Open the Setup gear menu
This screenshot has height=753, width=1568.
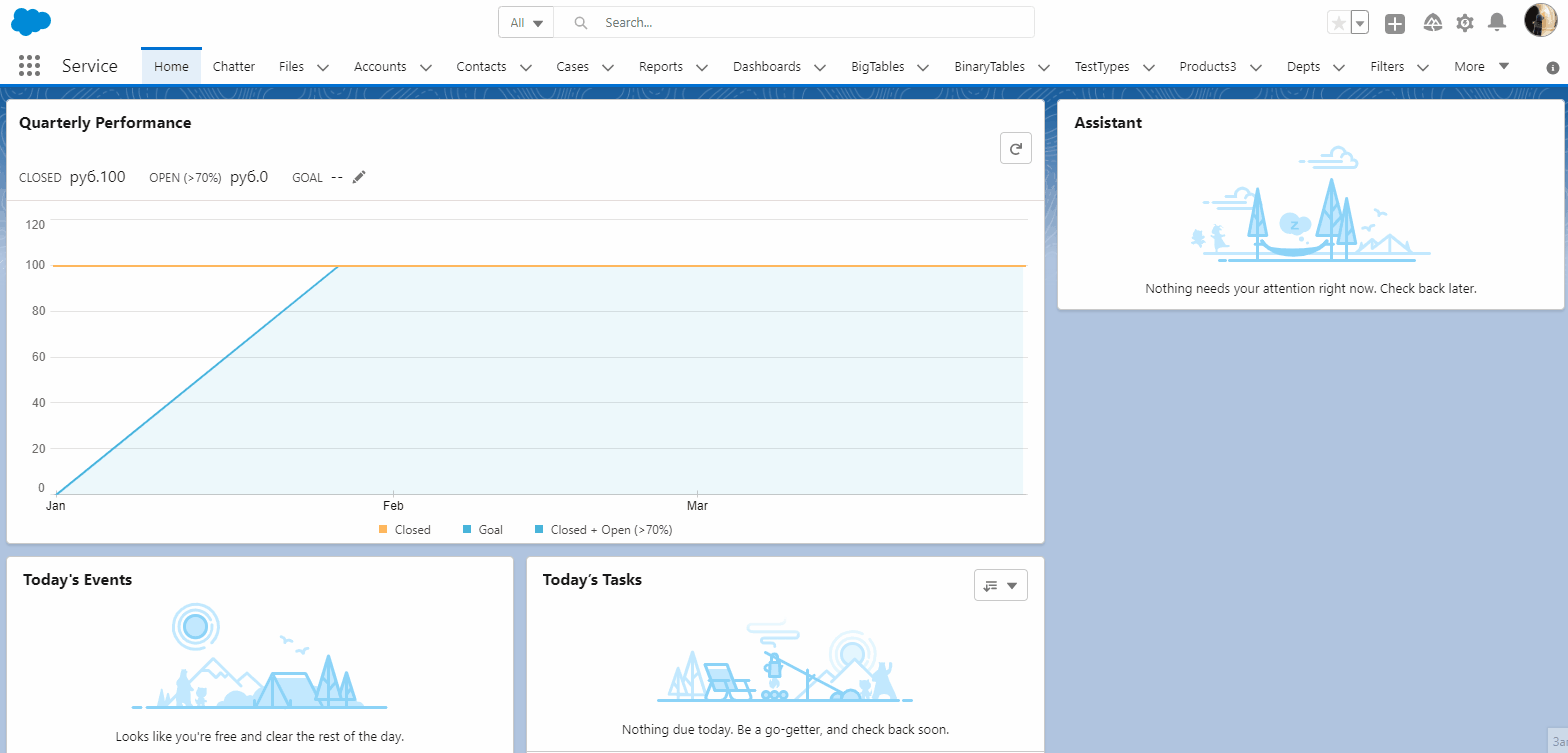[1464, 23]
